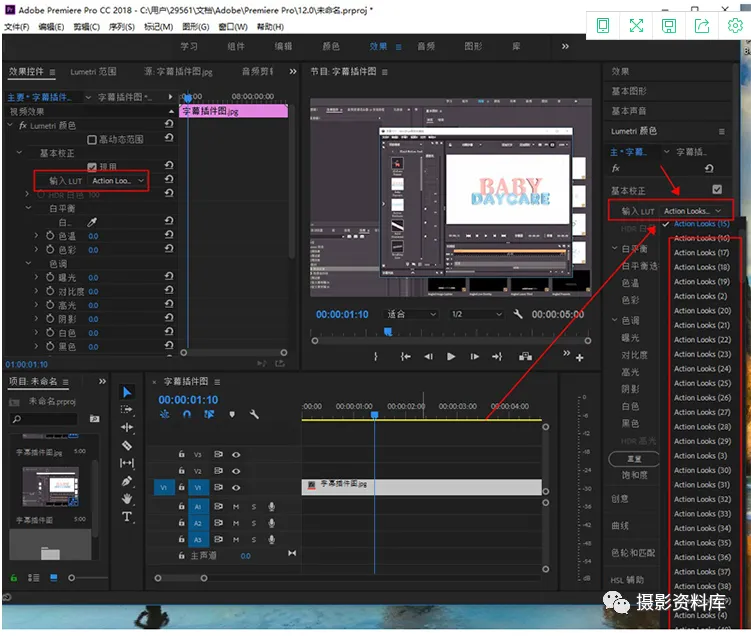Play the program monitor
The image size is (751, 636).
pyautogui.click(x=451, y=357)
